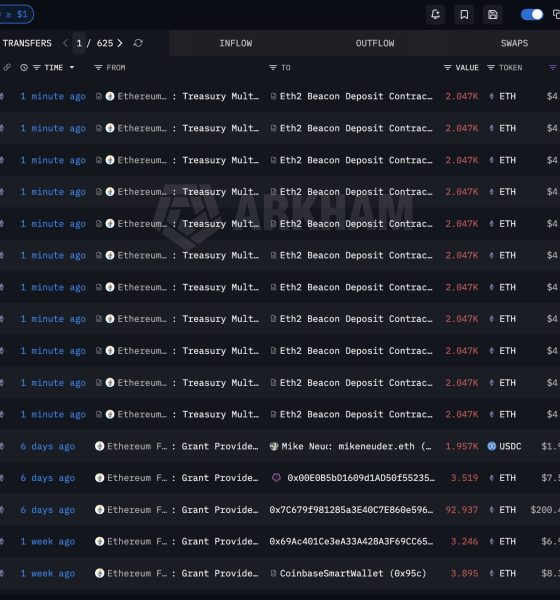Click '1 week ago' in 3.246 row
This screenshot has height=600, width=560.
click(x=47, y=542)
